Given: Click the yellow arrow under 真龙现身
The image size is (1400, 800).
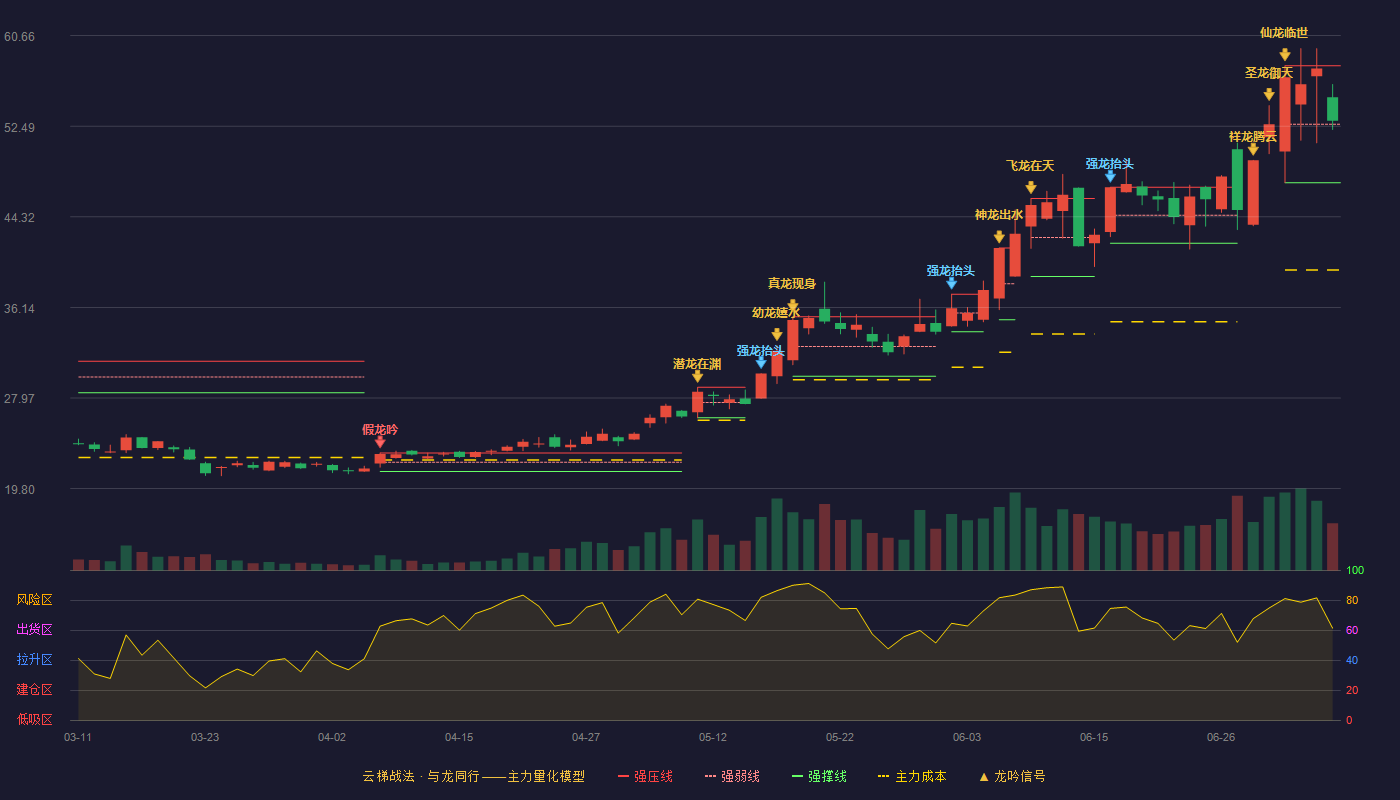Looking at the screenshot, I should pyautogui.click(x=793, y=305).
